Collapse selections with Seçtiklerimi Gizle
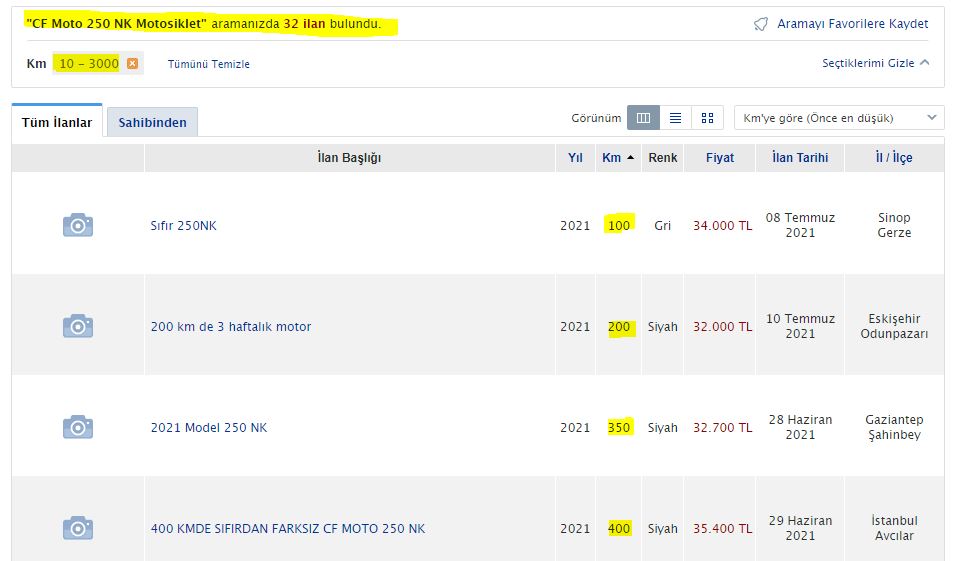 pyautogui.click(x=875, y=63)
